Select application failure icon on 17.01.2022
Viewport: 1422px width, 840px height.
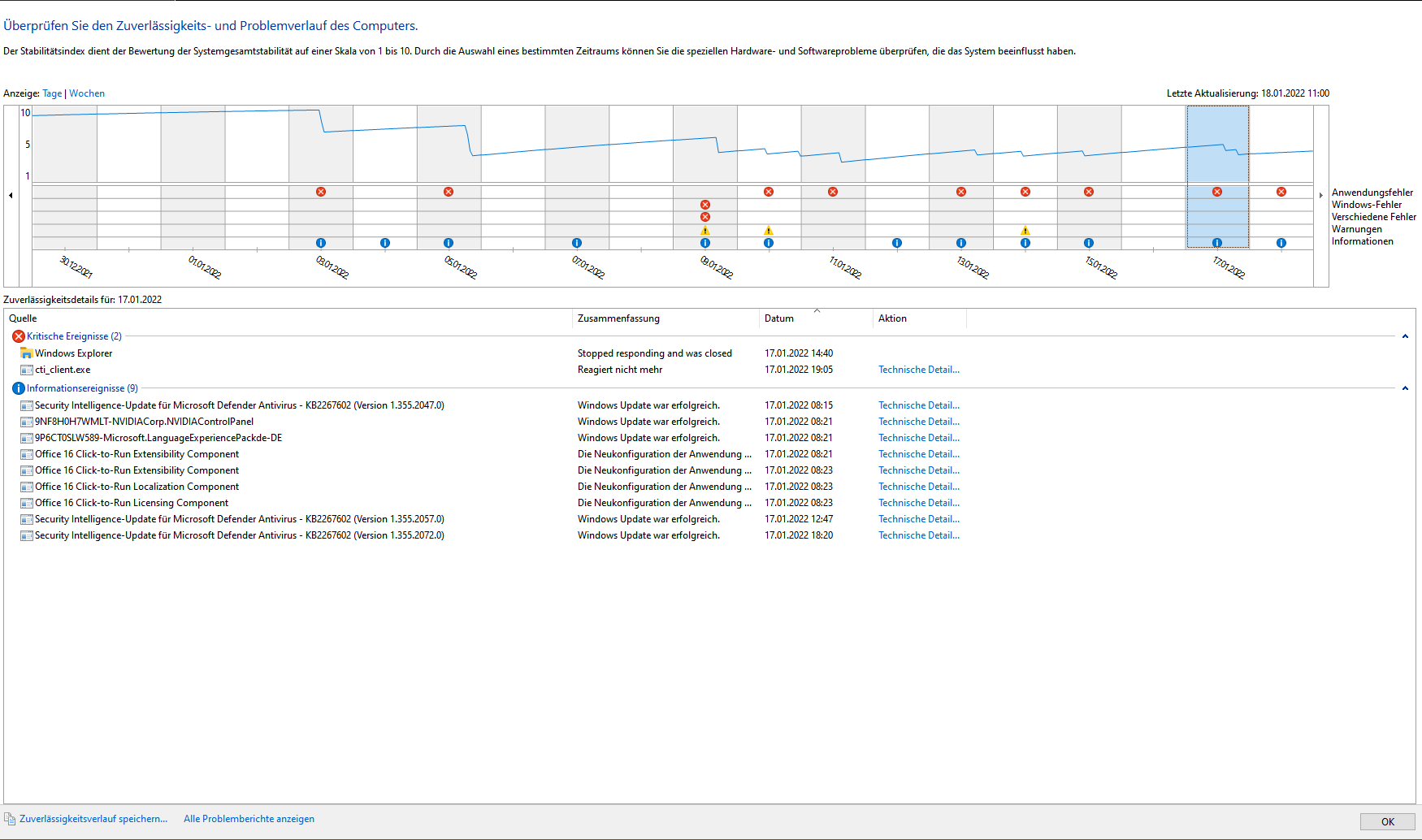click(x=1217, y=192)
